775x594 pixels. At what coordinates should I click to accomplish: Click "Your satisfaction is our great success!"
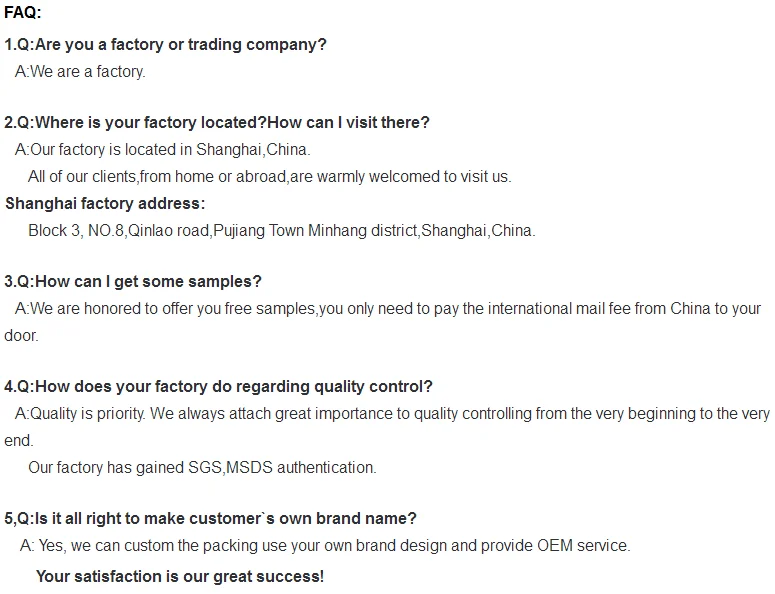point(180,577)
